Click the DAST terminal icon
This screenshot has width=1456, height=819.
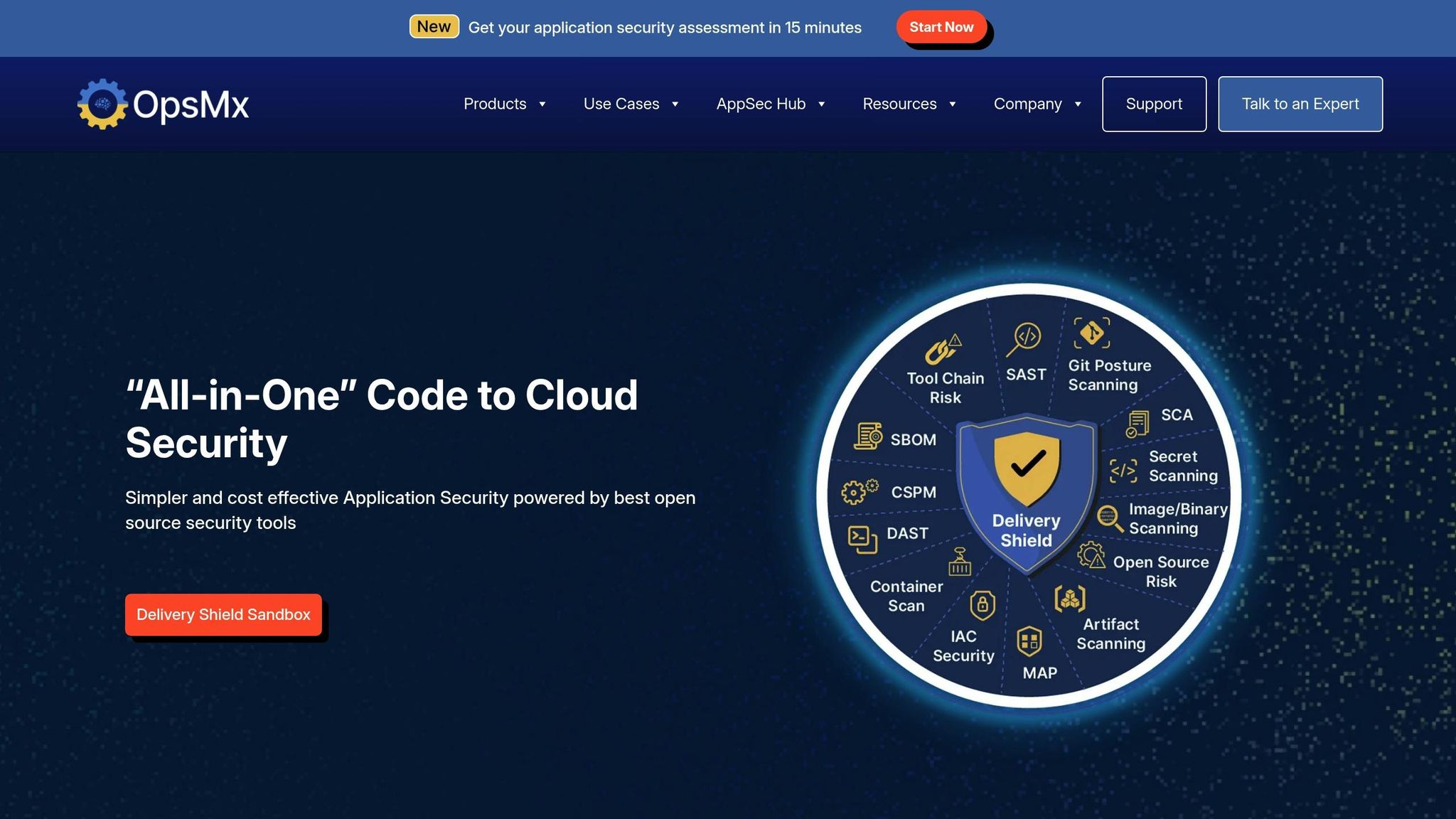click(862, 539)
